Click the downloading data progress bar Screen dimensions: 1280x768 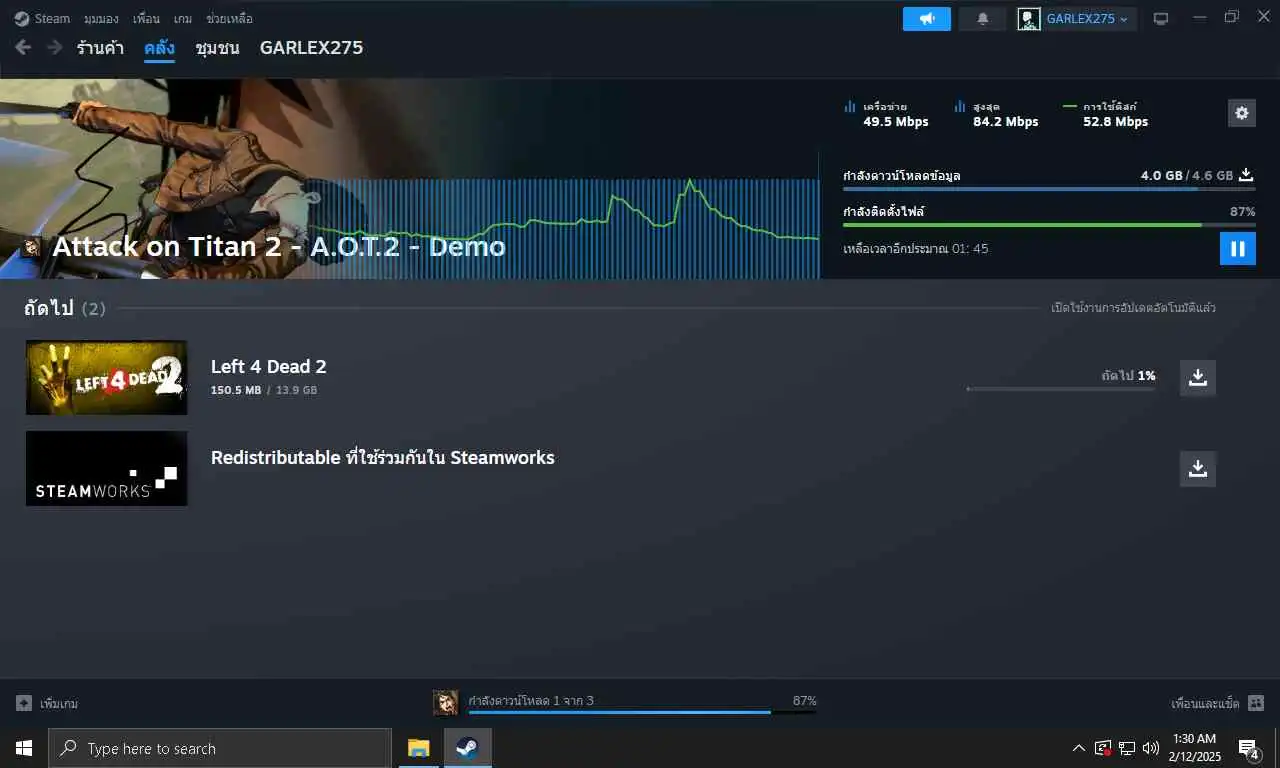pos(1049,188)
